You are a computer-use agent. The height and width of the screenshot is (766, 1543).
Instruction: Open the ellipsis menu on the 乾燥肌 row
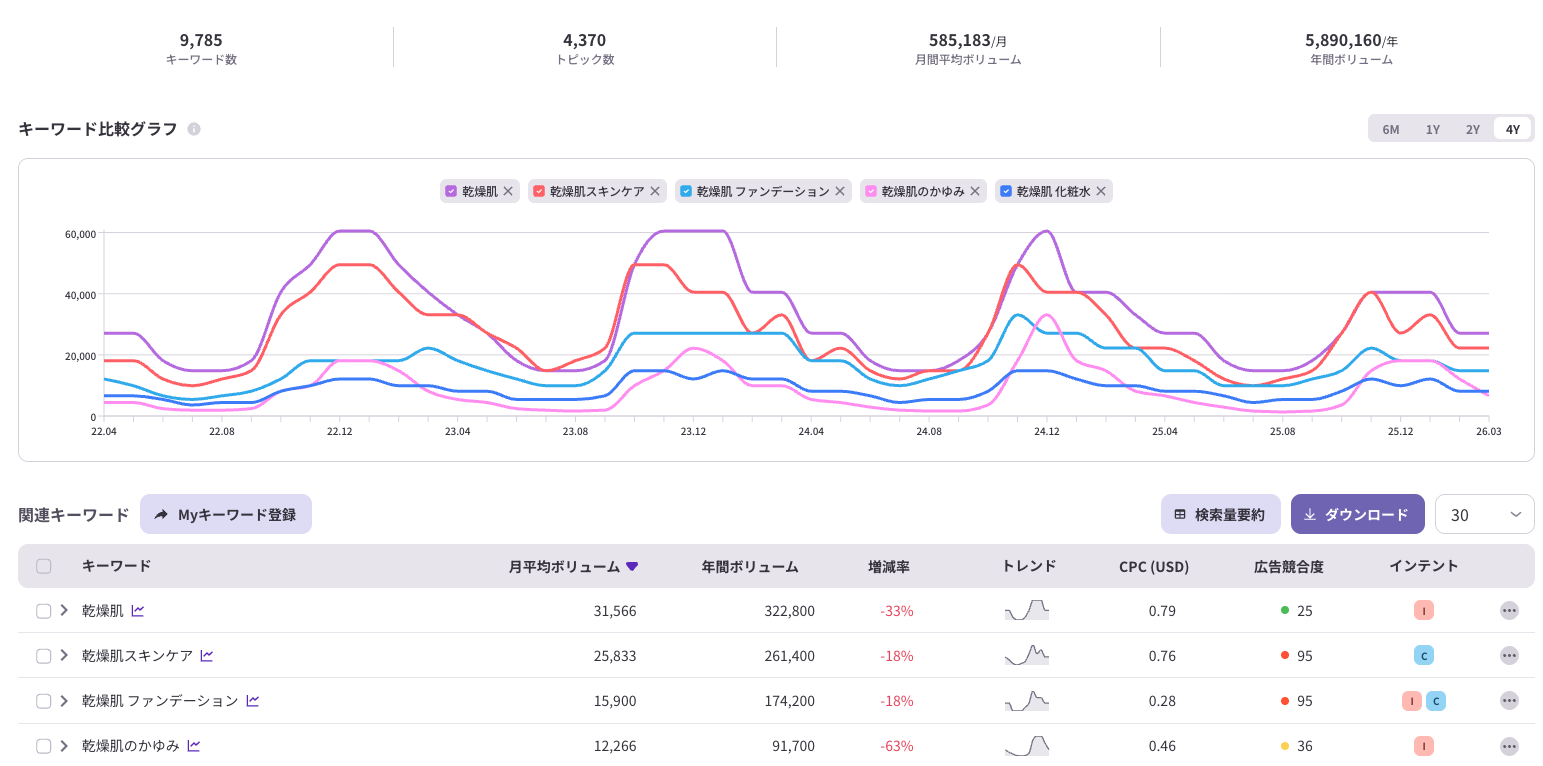tap(1508, 609)
